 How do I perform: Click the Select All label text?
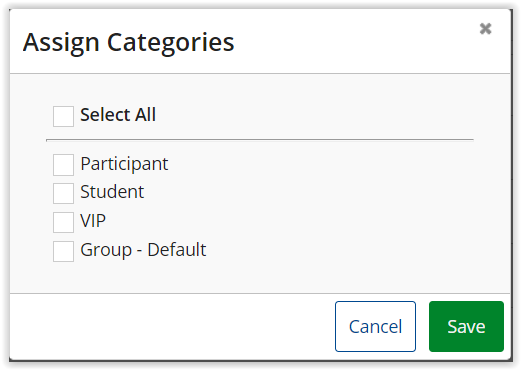(118, 115)
